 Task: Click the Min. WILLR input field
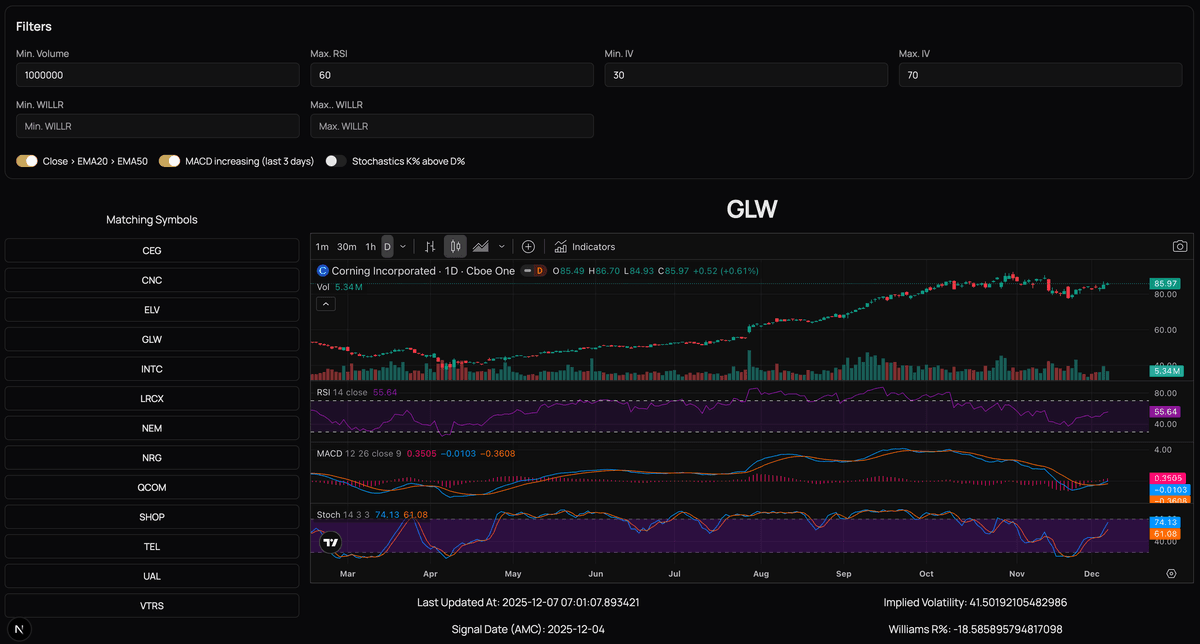point(157,126)
